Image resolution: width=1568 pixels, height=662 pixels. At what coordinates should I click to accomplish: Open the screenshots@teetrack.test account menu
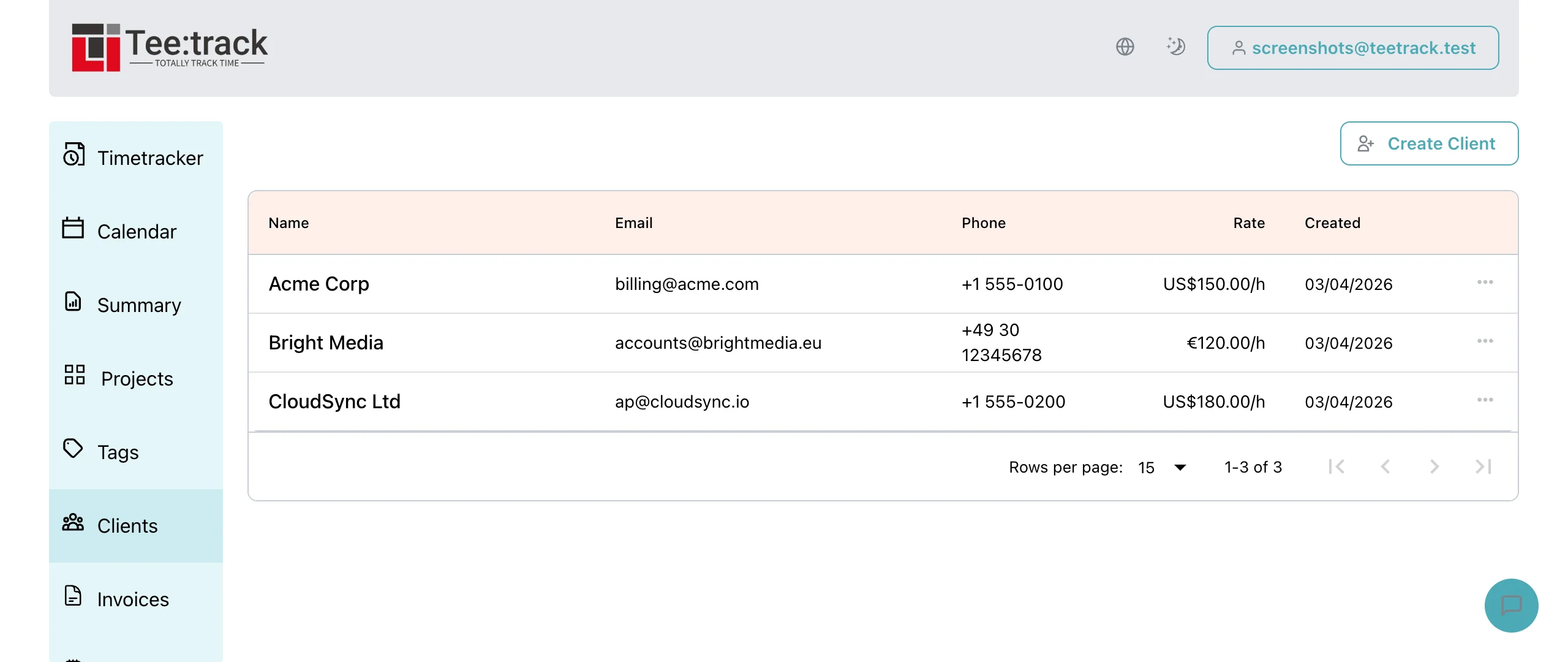point(1352,48)
